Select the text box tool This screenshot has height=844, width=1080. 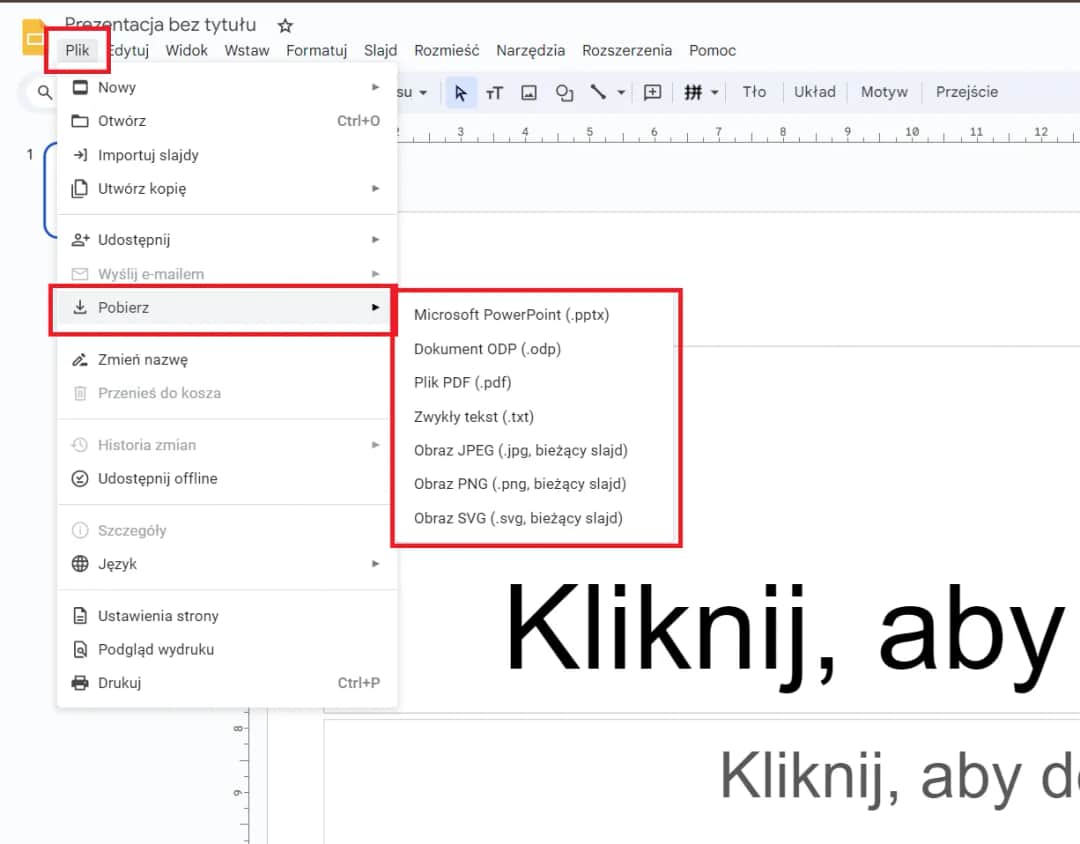[494, 92]
